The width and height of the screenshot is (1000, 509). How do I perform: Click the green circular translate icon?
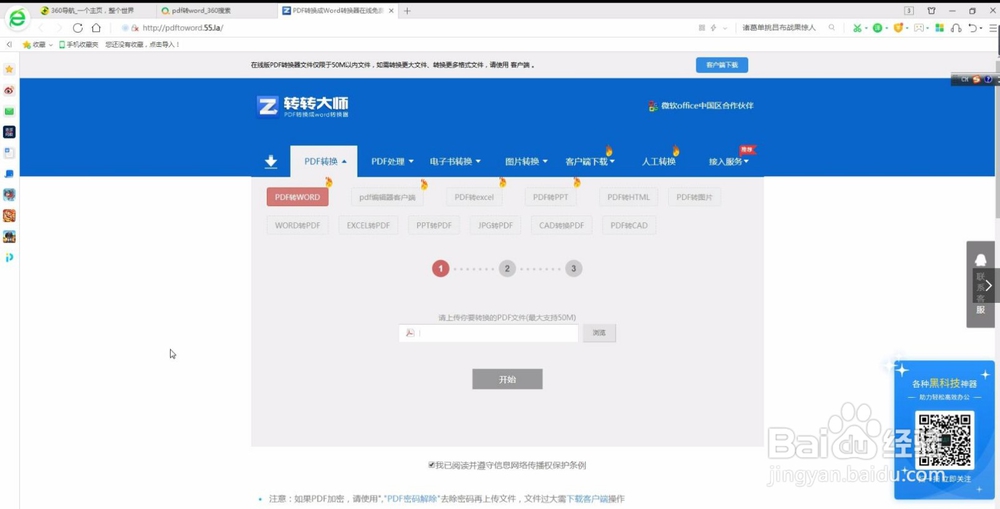tap(878, 28)
